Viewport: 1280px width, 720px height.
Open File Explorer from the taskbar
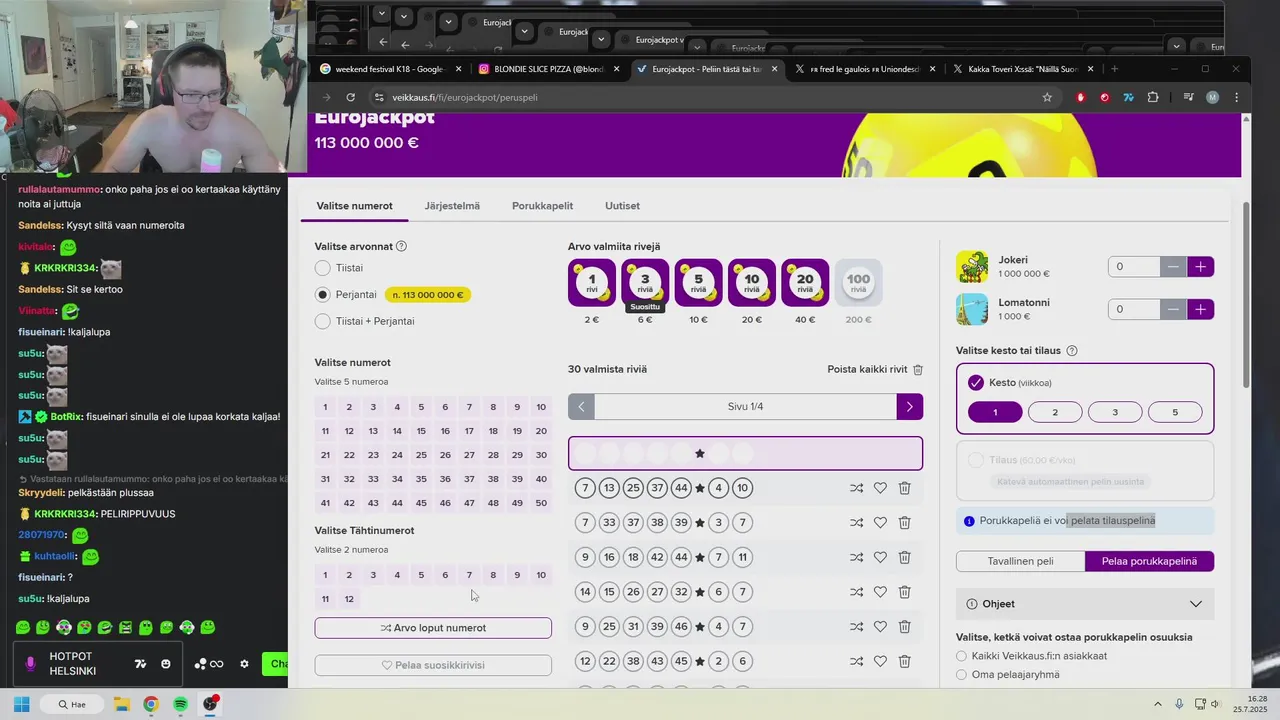pyautogui.click(x=121, y=704)
